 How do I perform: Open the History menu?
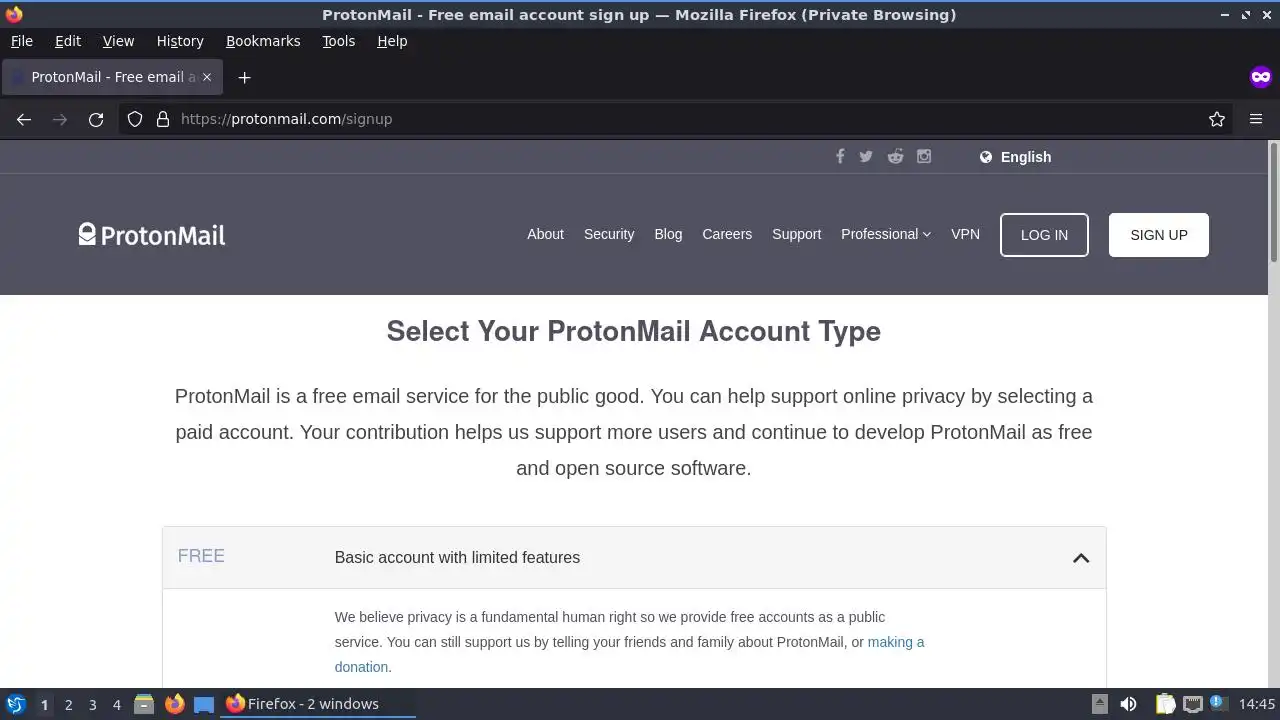tap(180, 41)
